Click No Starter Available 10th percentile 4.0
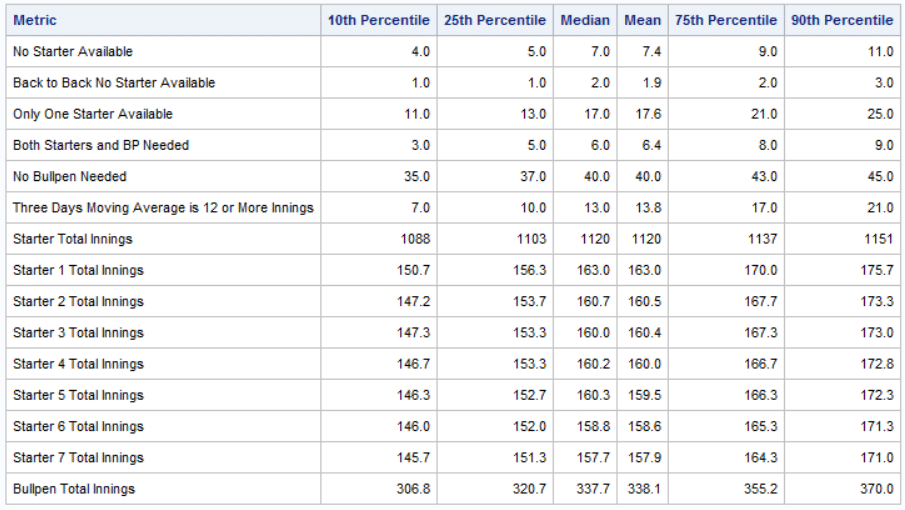 point(421,51)
